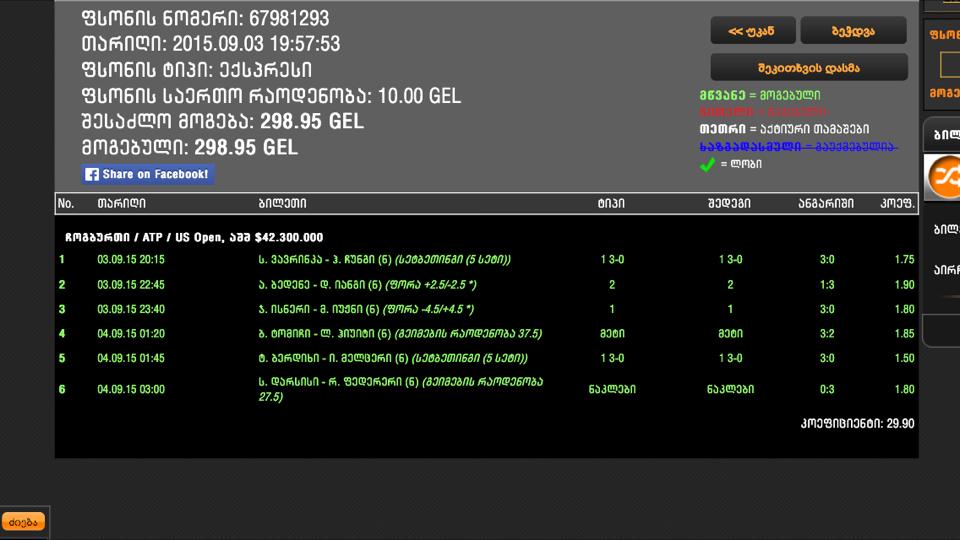Click the red struck-through legend entry

[763, 112]
